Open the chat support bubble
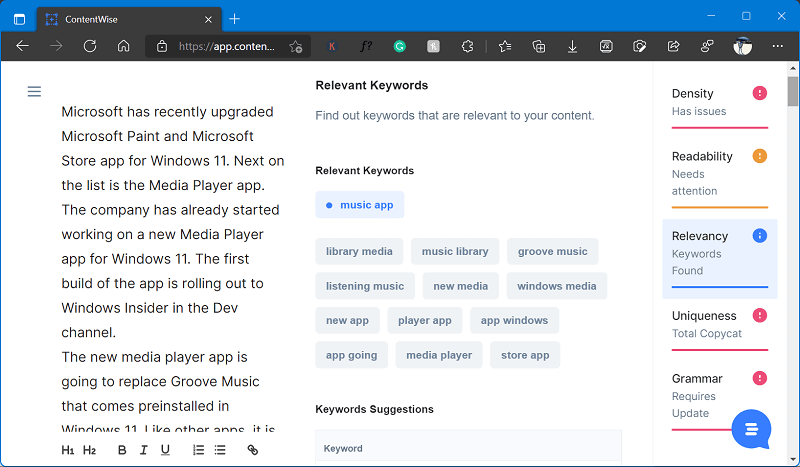800x467 pixels. coord(751,429)
